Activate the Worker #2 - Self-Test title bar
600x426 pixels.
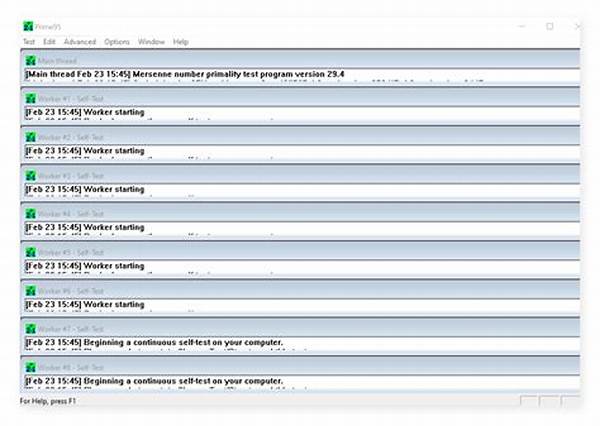coord(300,136)
